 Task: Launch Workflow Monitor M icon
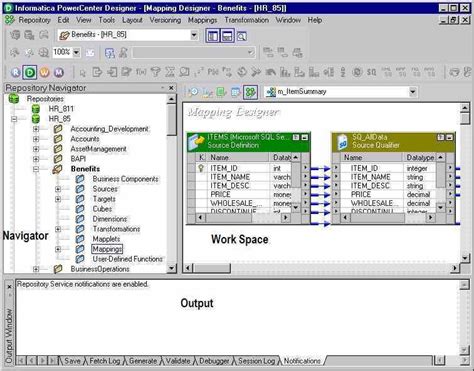tap(59, 72)
